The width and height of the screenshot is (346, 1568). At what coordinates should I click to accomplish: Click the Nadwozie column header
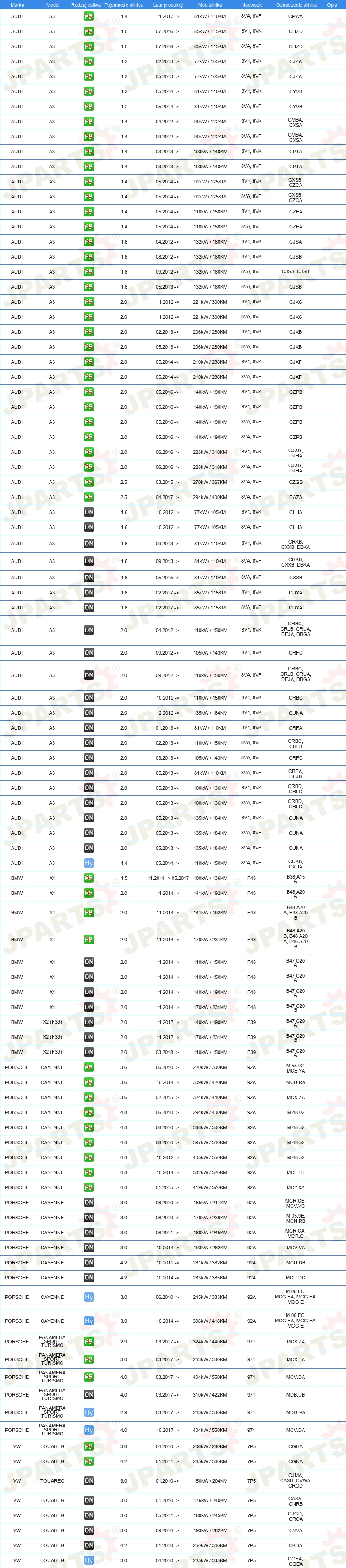click(x=252, y=5)
